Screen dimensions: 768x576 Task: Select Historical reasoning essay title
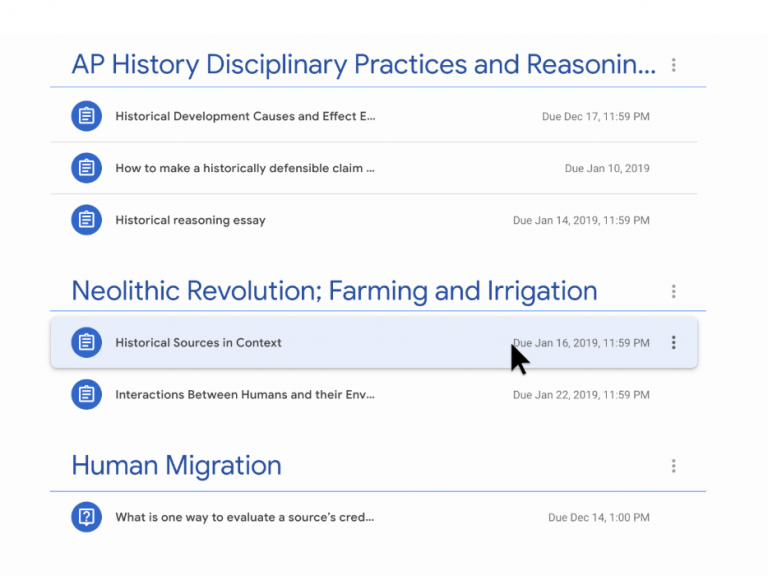click(x=191, y=220)
